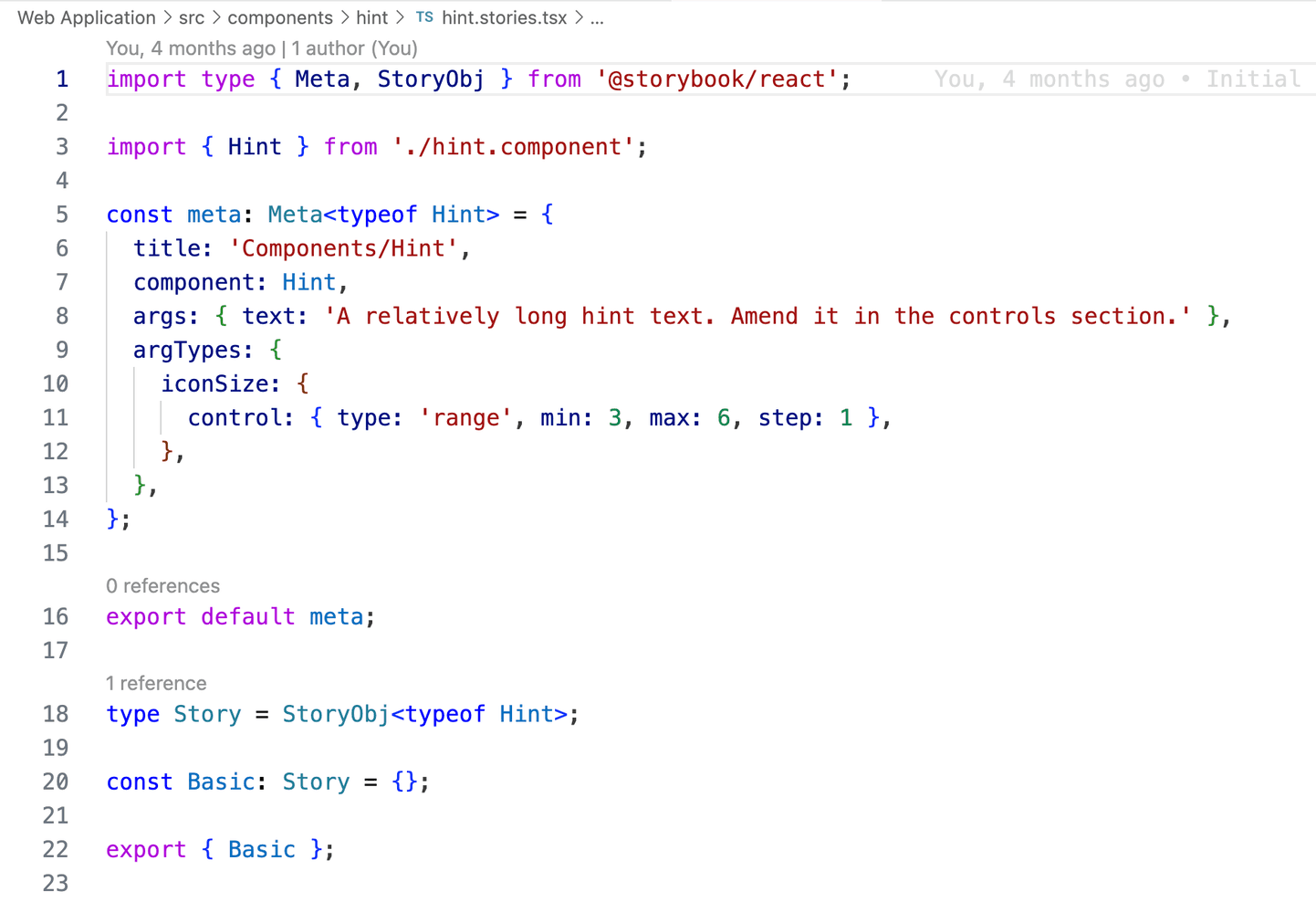Image resolution: width=1316 pixels, height=913 pixels.
Task: Click 'Basic' in the export statement
Action: [x=262, y=850]
